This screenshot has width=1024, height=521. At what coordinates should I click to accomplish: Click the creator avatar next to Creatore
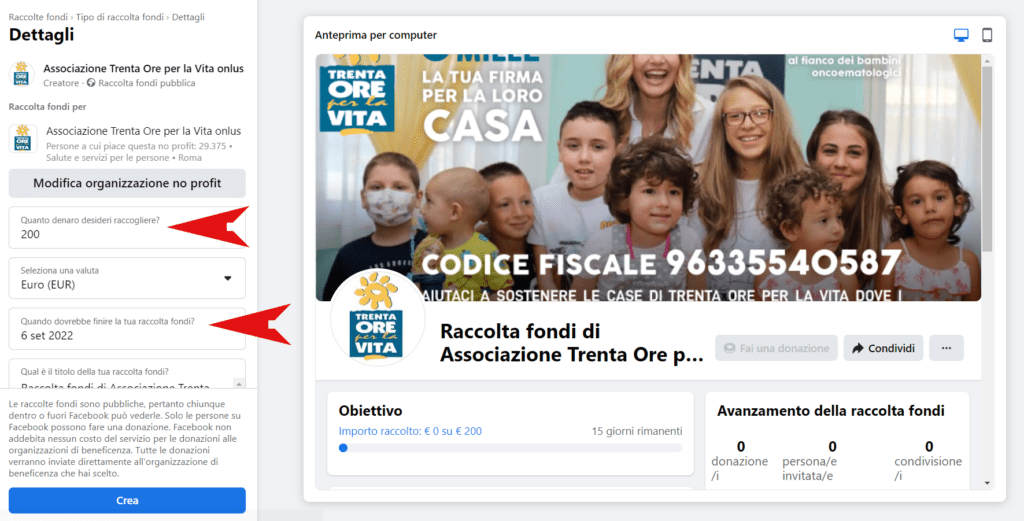tap(22, 74)
